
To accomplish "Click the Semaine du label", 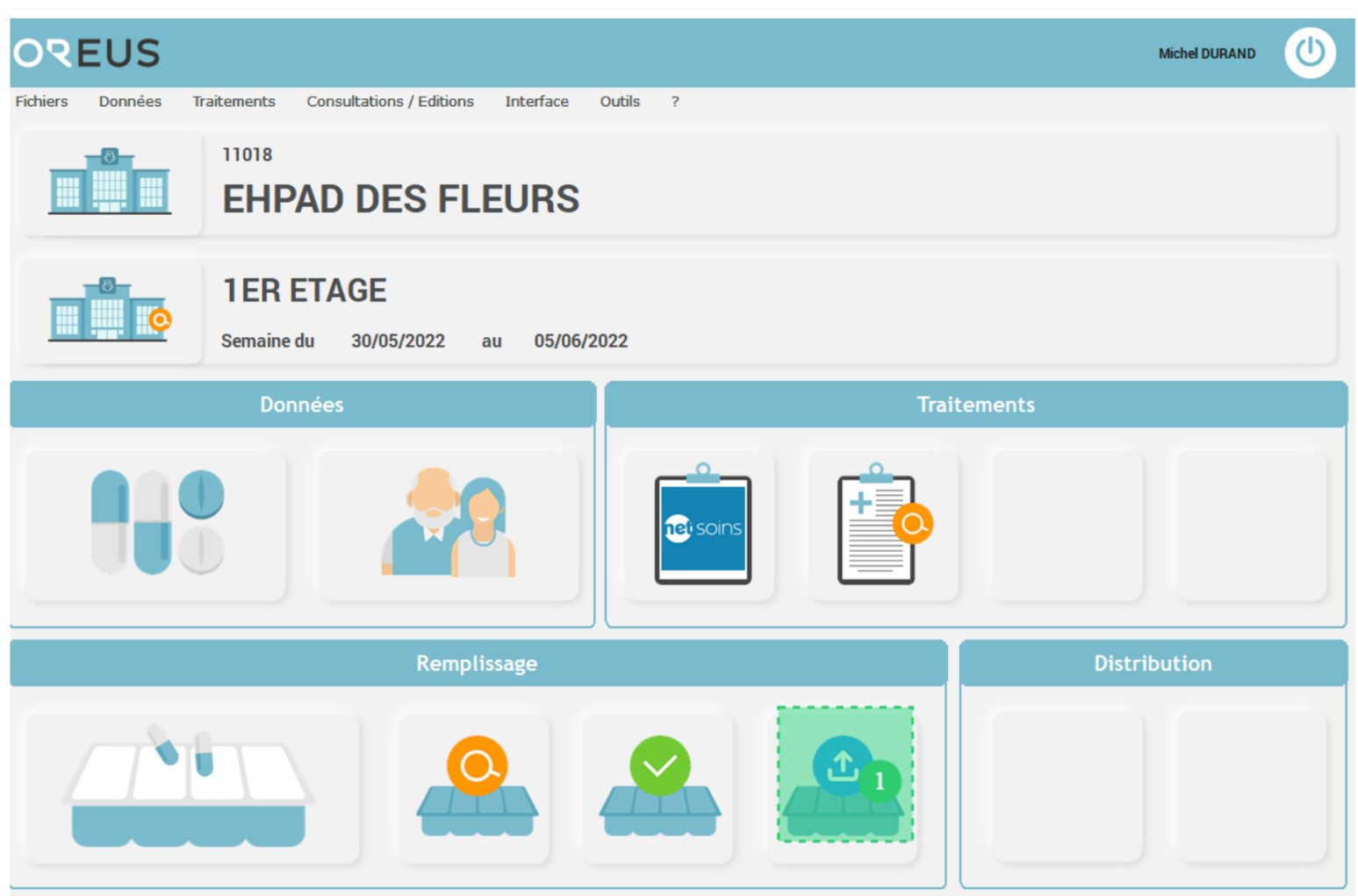I will click(x=267, y=340).
